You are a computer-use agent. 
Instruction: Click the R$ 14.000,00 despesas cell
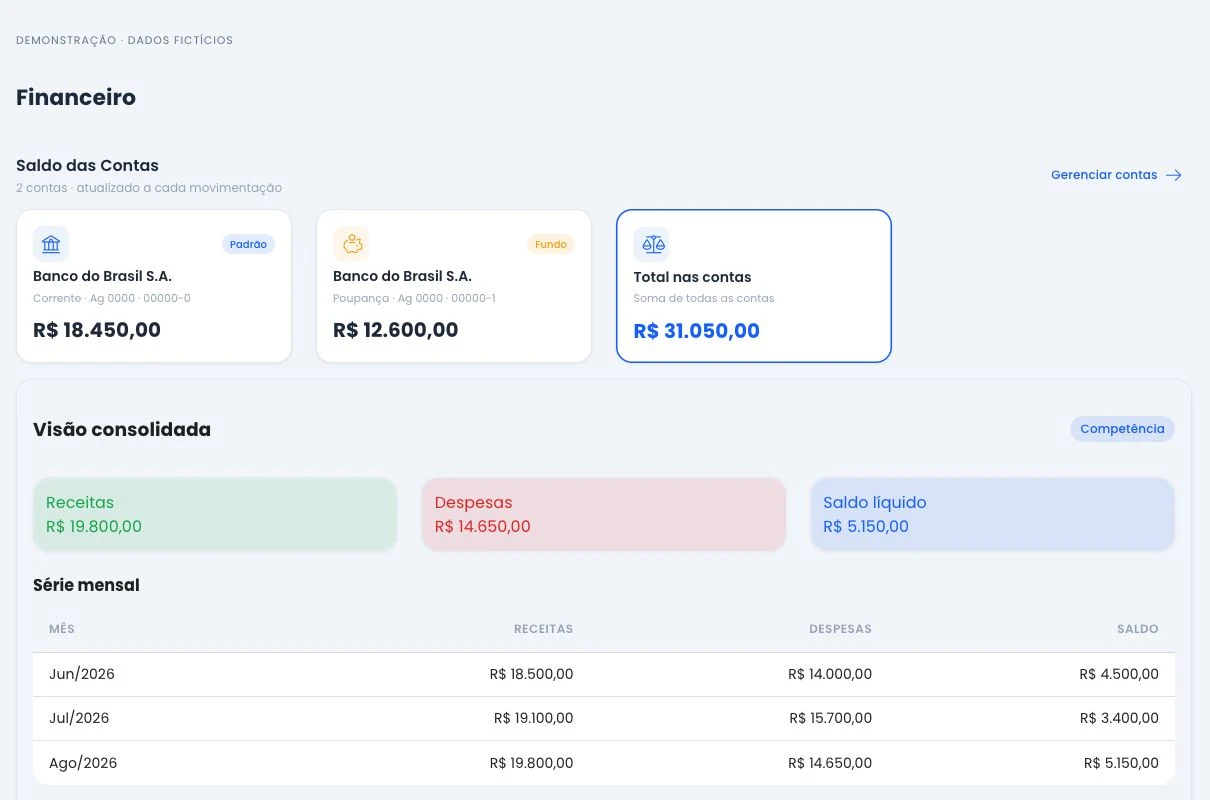[830, 674]
